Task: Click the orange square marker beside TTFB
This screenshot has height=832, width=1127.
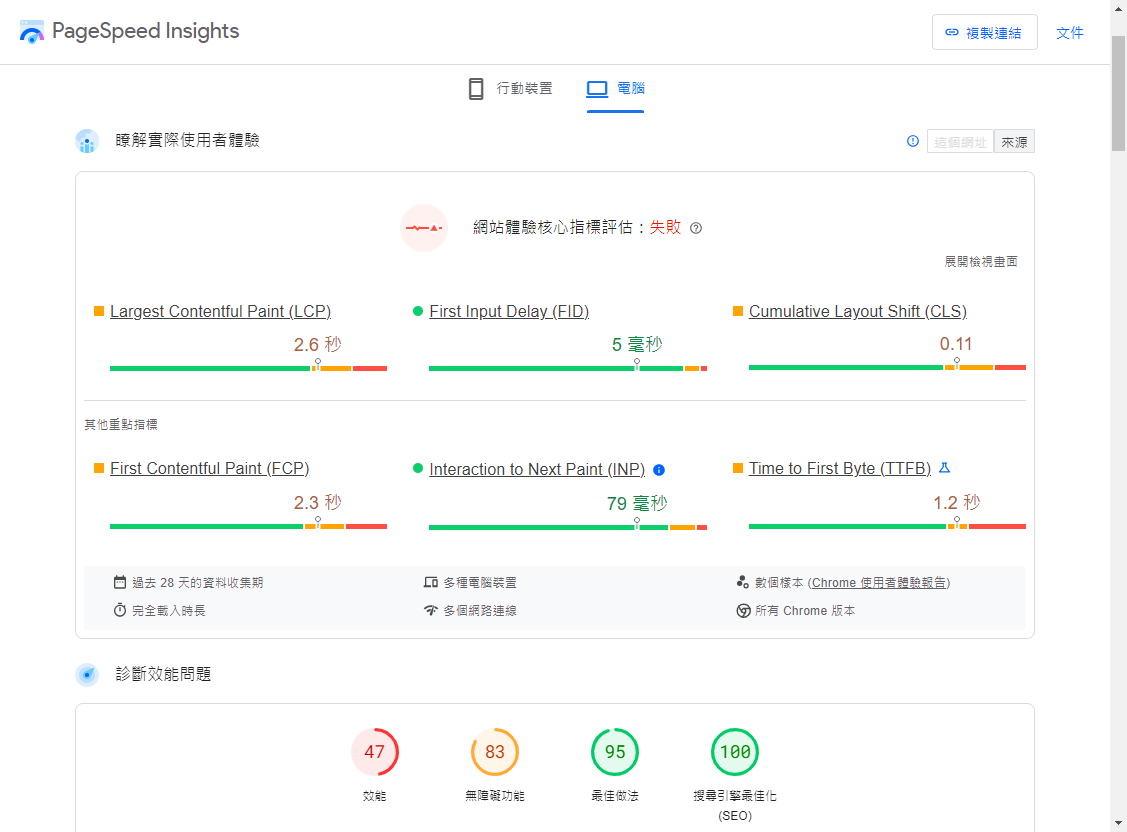Action: point(737,468)
